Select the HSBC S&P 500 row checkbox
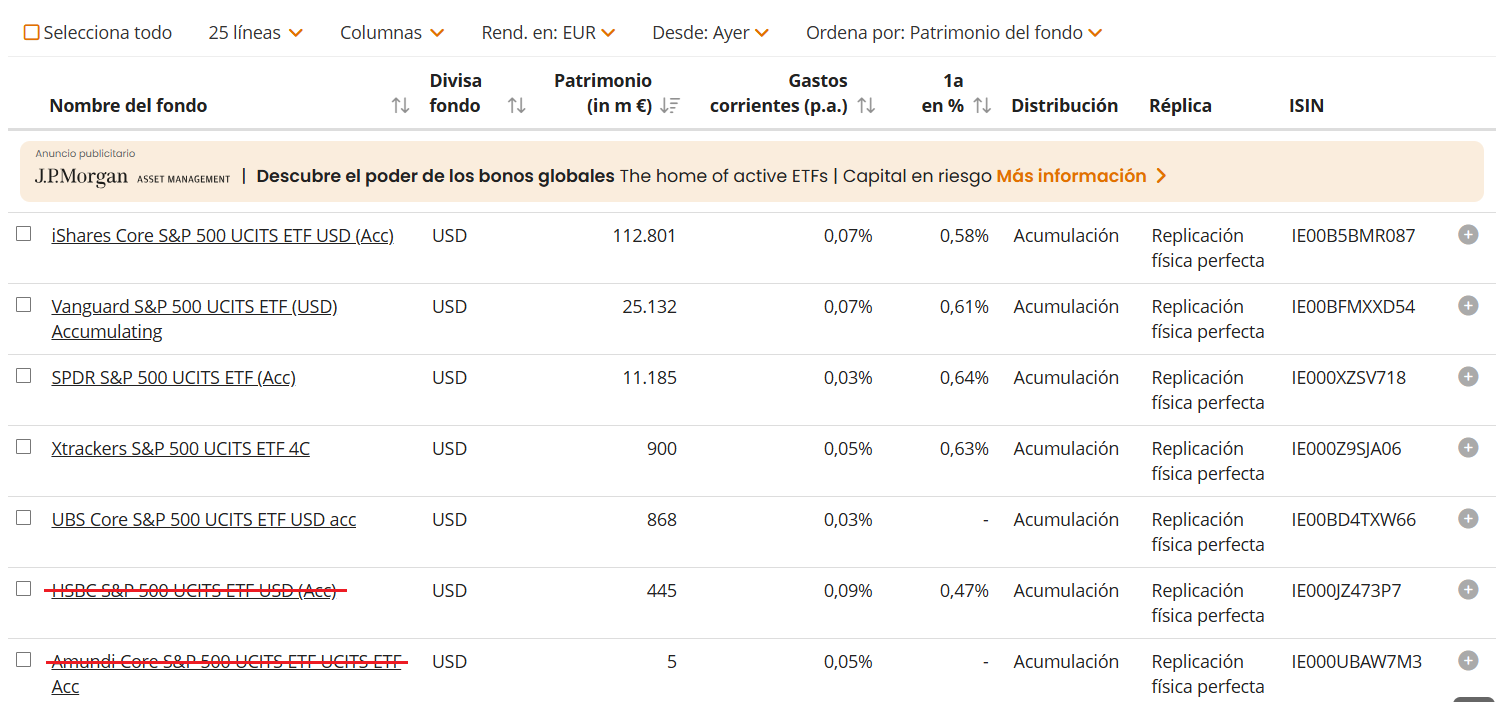The height and width of the screenshot is (702, 1507). click(x=24, y=589)
